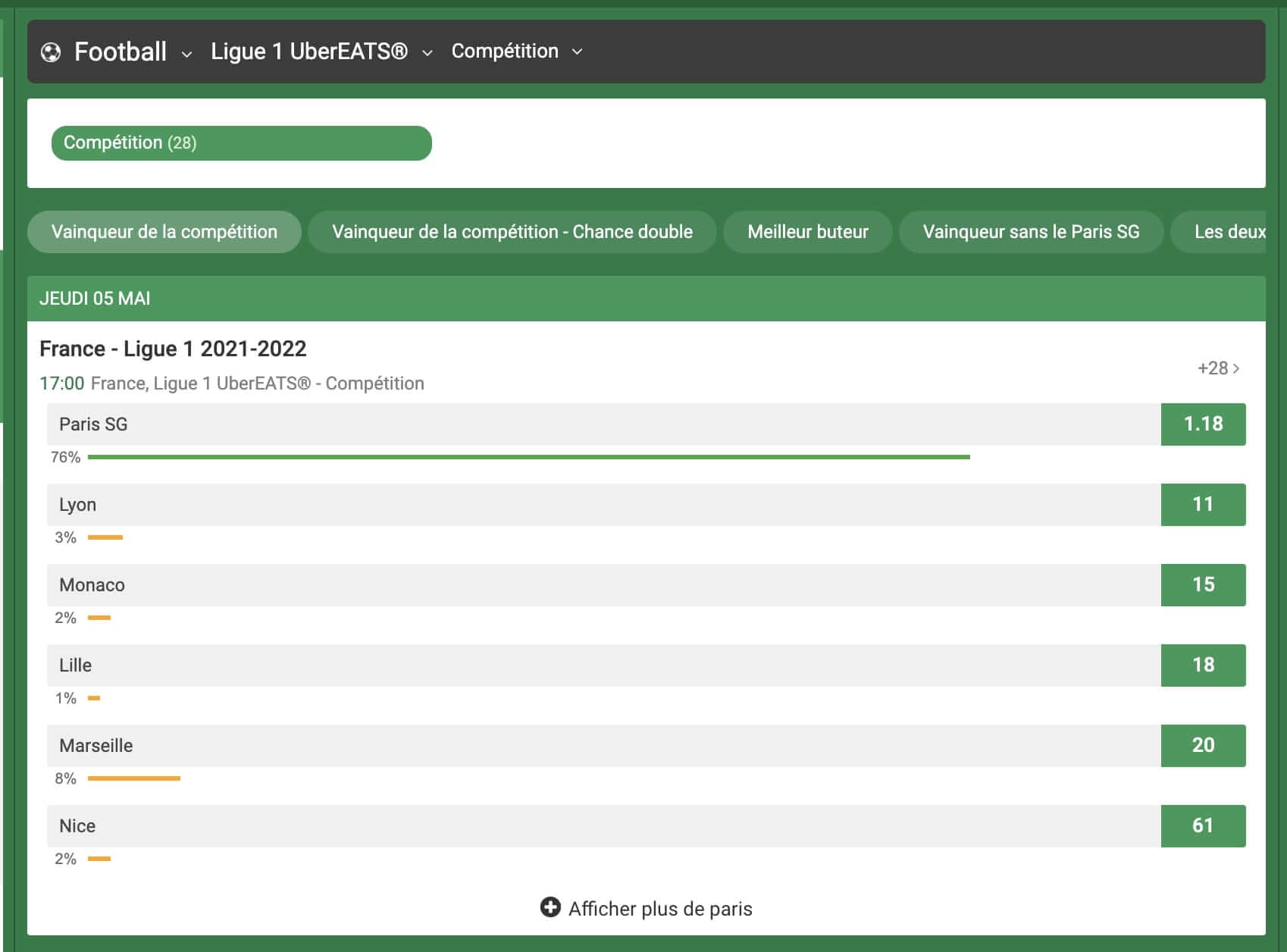The image size is (1287, 952).
Task: Select the Vainqueur sans le Paris SG tab
Action: 1031,232
